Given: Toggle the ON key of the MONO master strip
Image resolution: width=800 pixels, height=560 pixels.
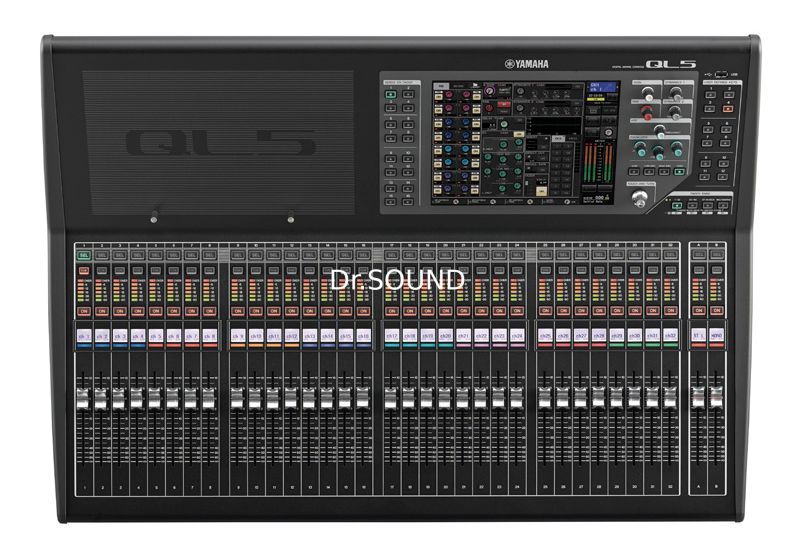Looking at the screenshot, I should point(716,310).
